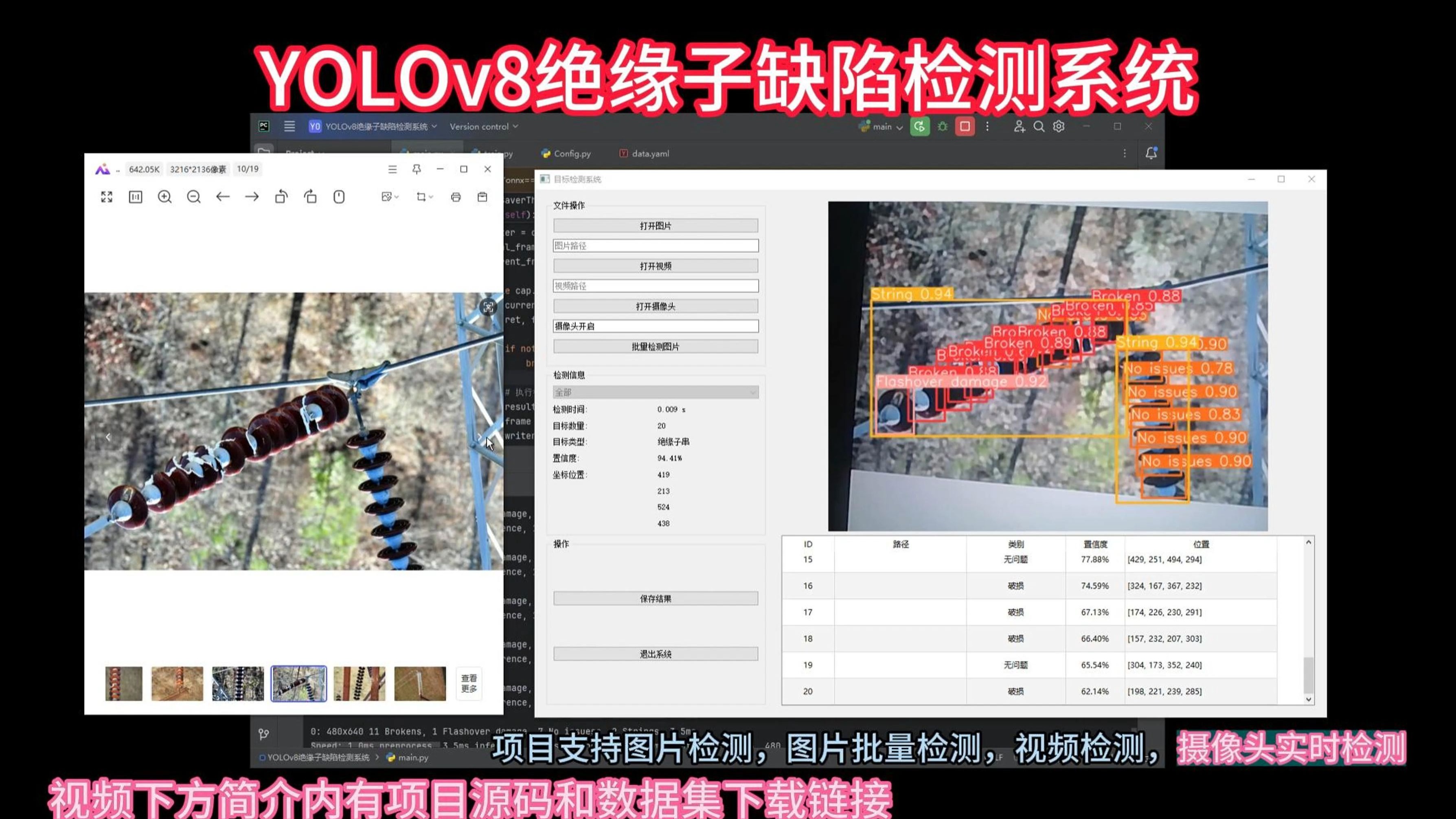This screenshot has width=1456, height=819.
Task: Print the current image
Action: tap(456, 197)
